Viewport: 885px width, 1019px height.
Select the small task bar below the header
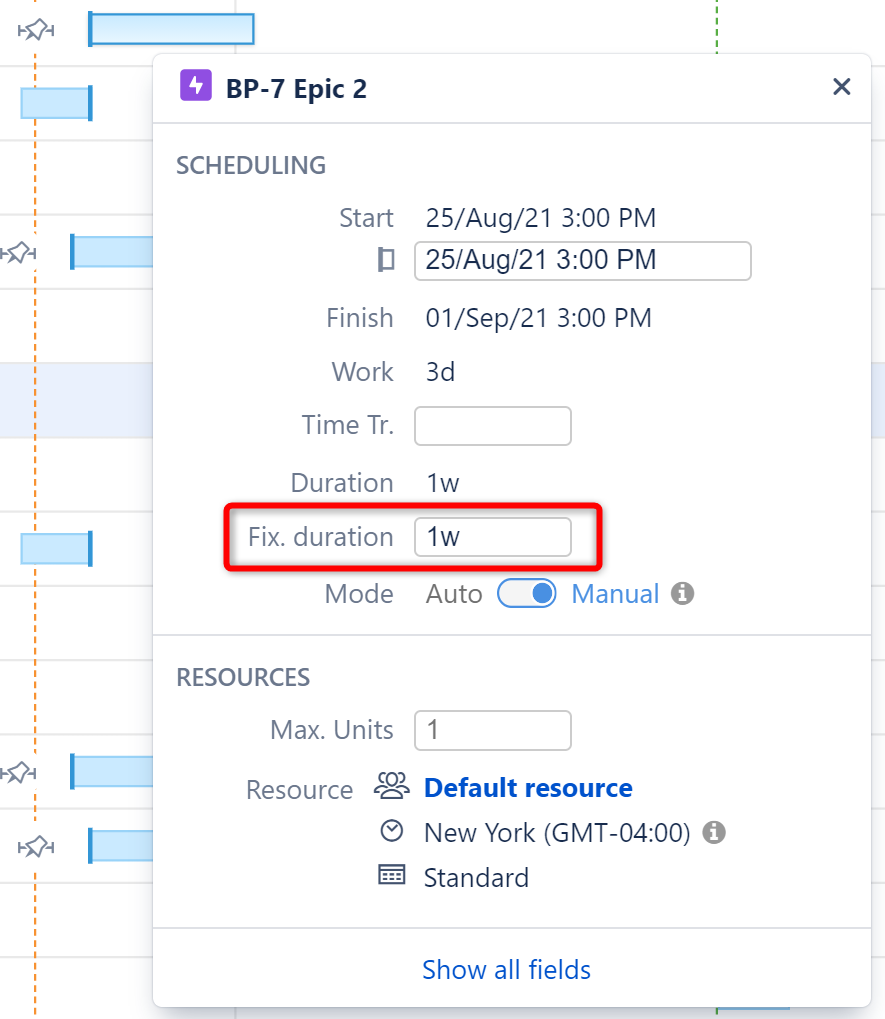point(55,102)
